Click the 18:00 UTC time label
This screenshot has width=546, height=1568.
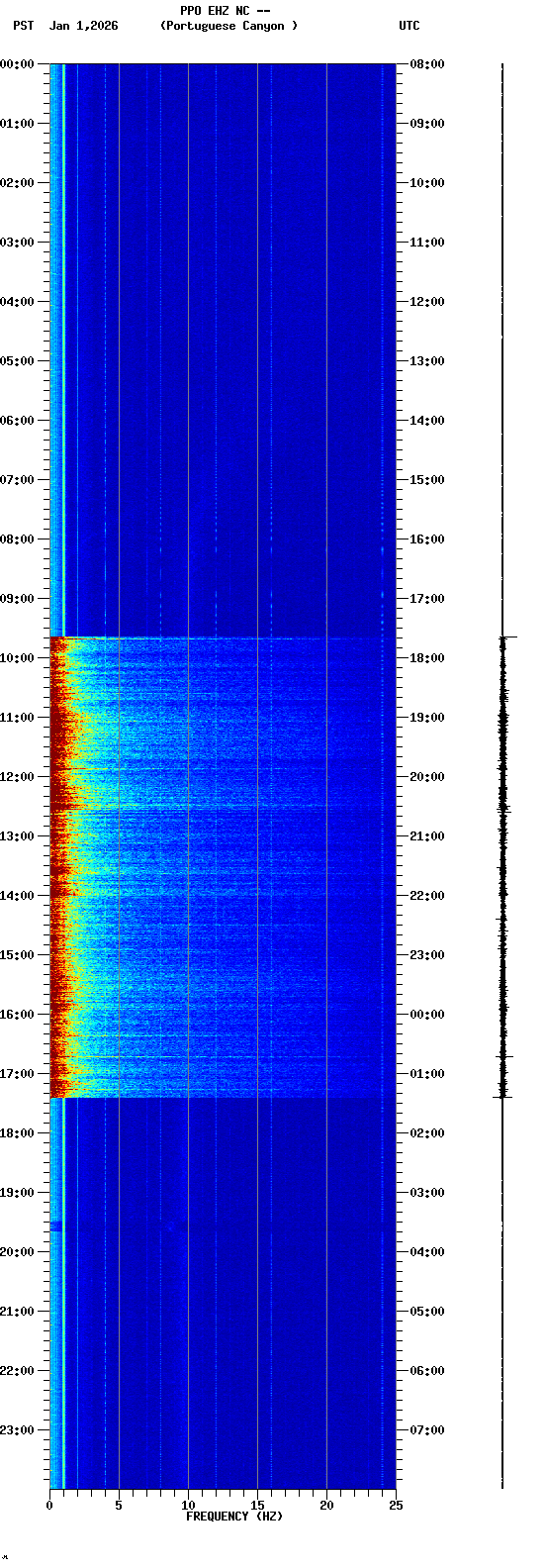coord(427,658)
